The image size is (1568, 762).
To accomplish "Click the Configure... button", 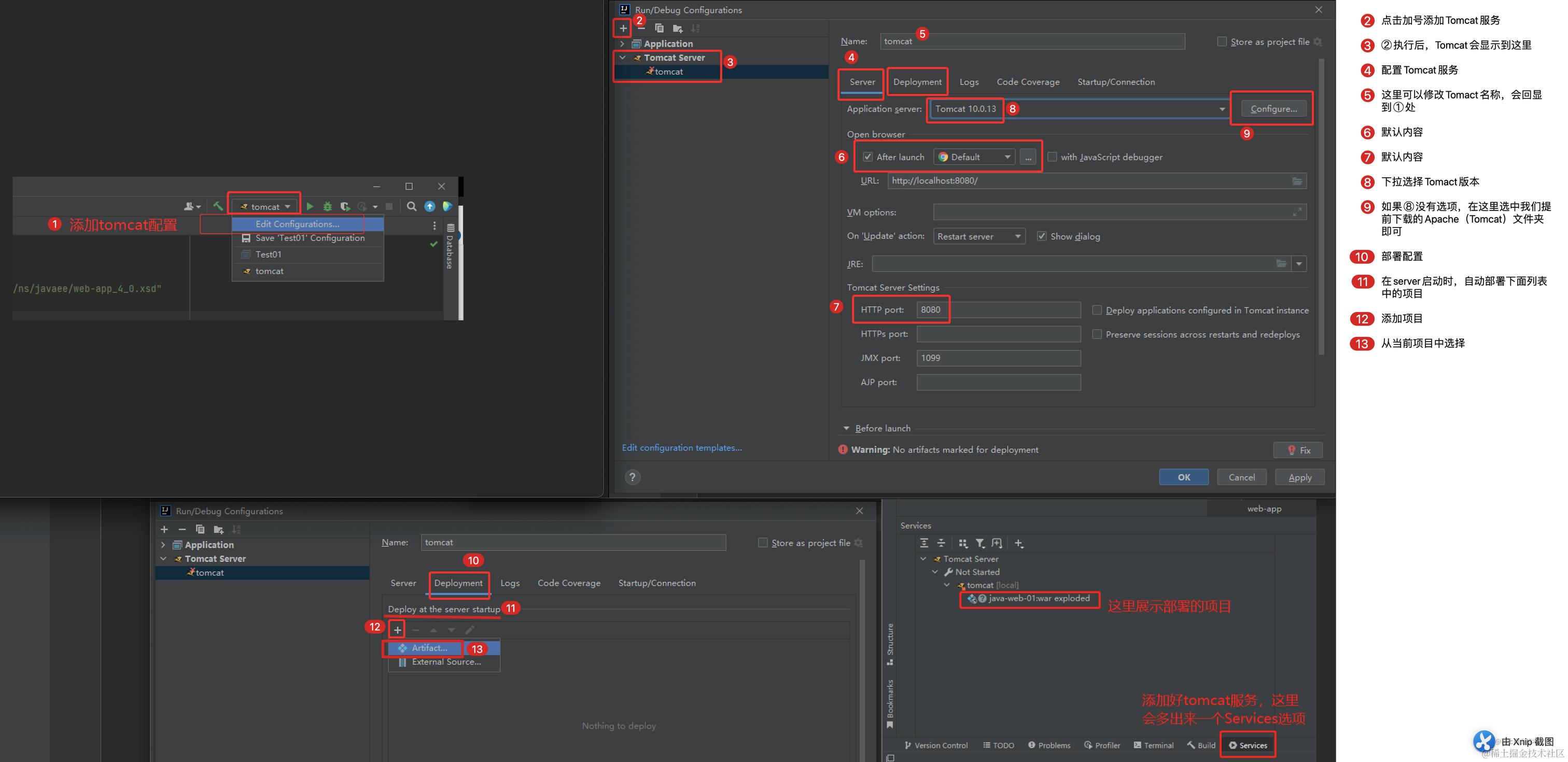I will (x=1273, y=109).
